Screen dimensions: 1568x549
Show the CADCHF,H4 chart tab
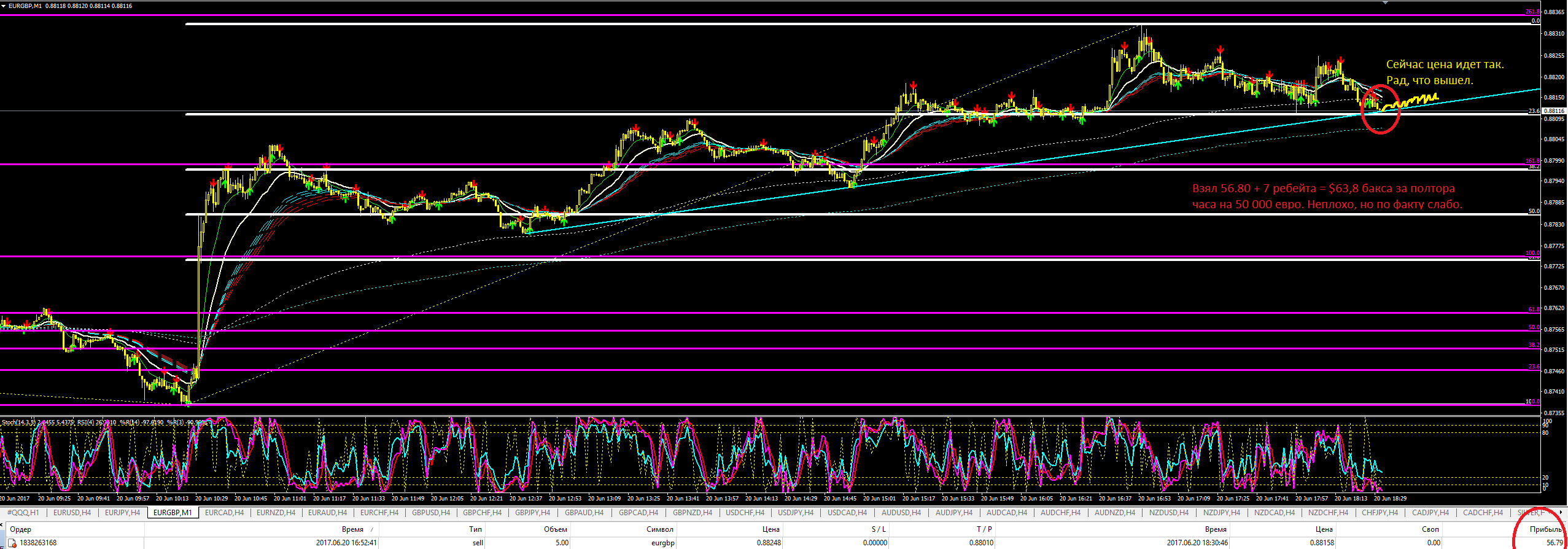pos(1483,513)
